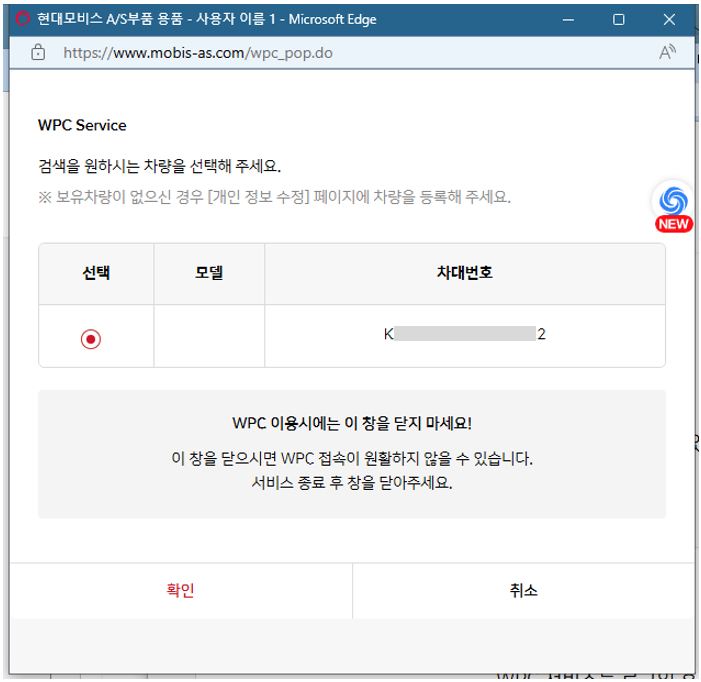Click the 선택 column header

point(96,273)
